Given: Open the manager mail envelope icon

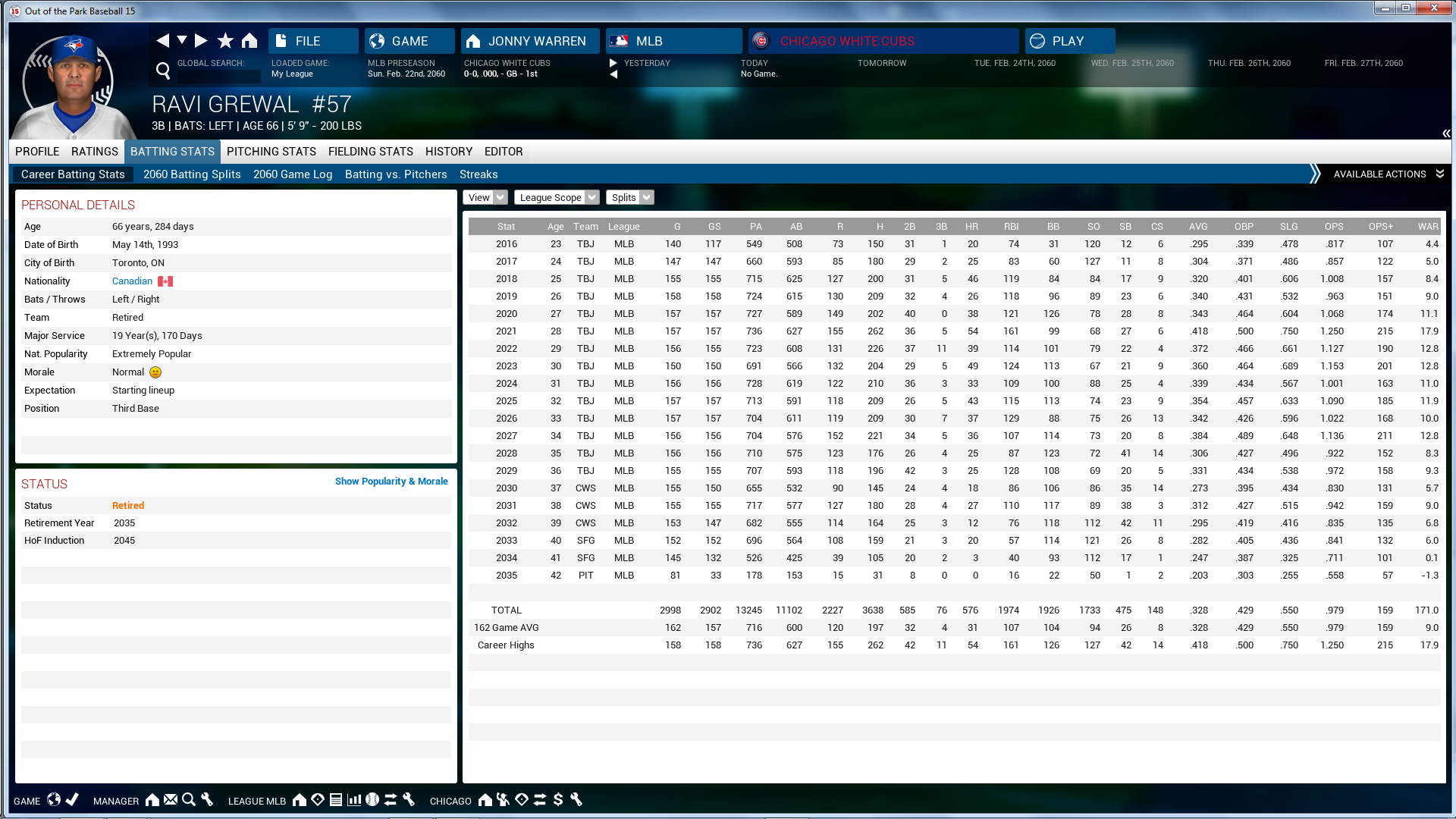Looking at the screenshot, I should tap(171, 800).
